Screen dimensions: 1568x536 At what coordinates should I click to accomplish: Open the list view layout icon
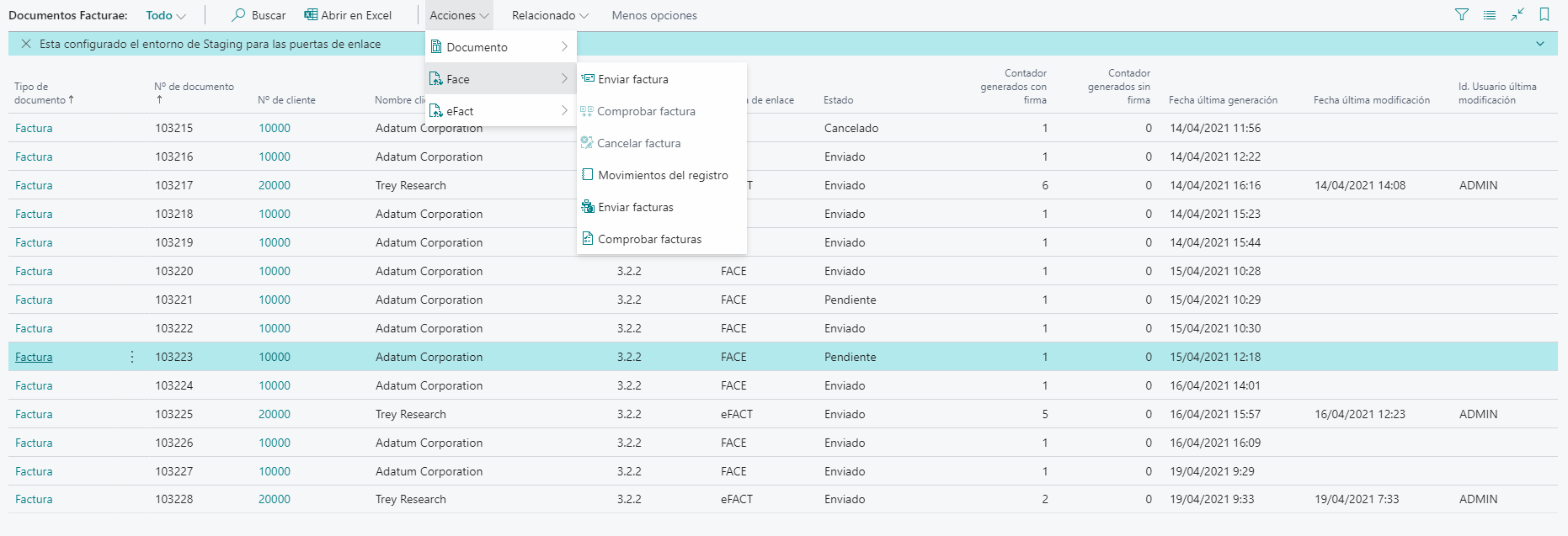(1490, 15)
